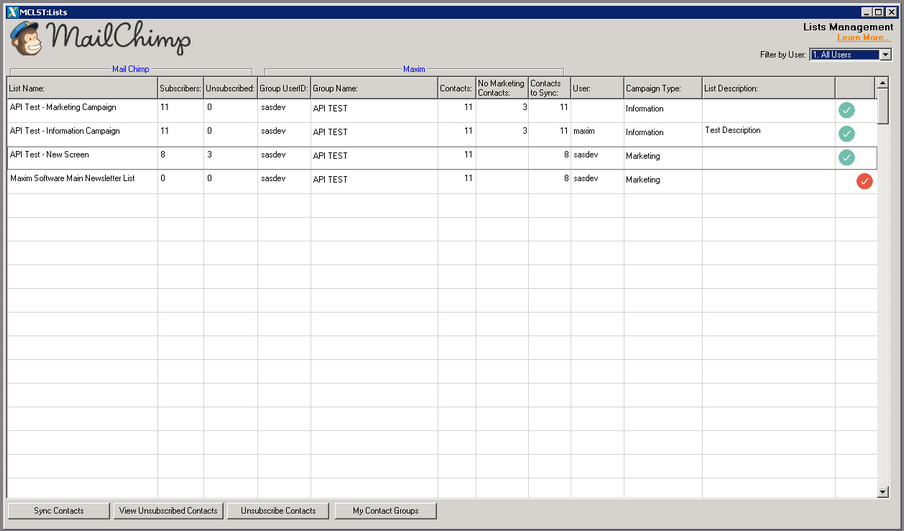The height and width of the screenshot is (531, 904).
Task: Click the List Description column header
Action: 769,88
